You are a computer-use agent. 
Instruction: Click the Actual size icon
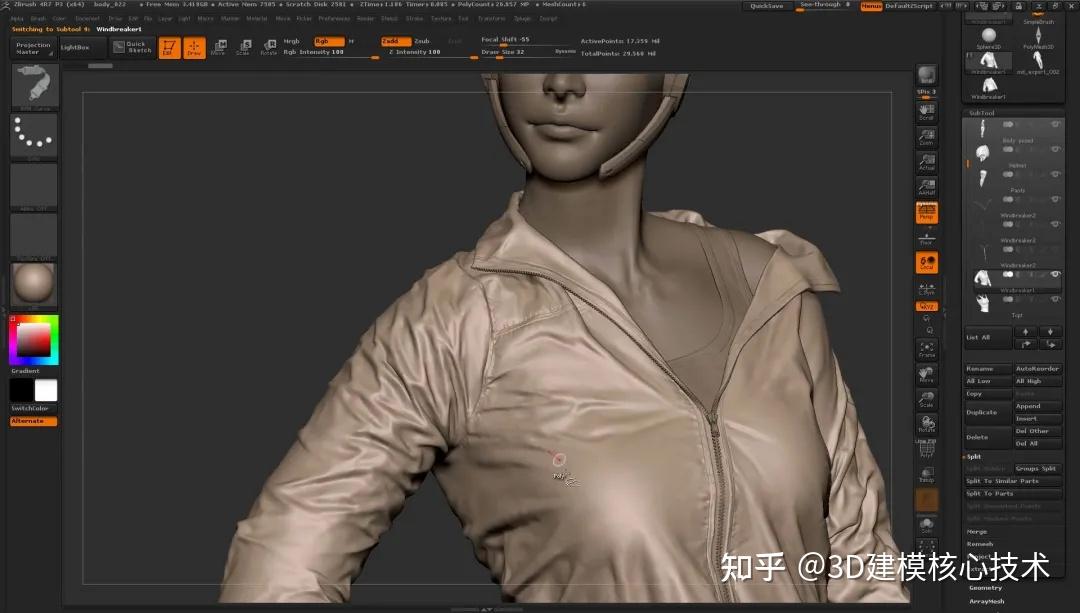point(926,162)
